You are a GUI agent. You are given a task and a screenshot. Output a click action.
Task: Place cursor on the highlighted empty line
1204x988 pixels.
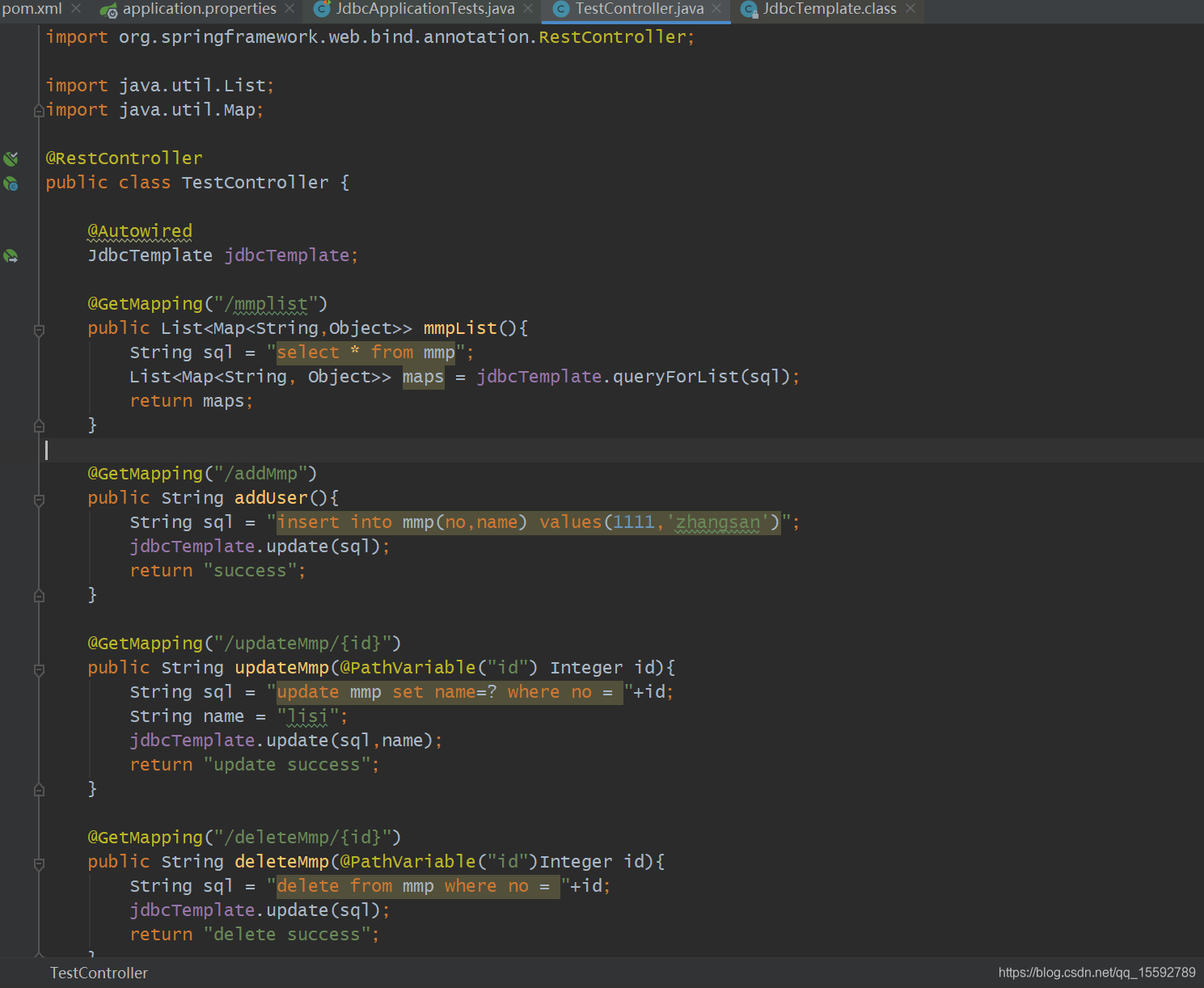[x=623, y=450]
